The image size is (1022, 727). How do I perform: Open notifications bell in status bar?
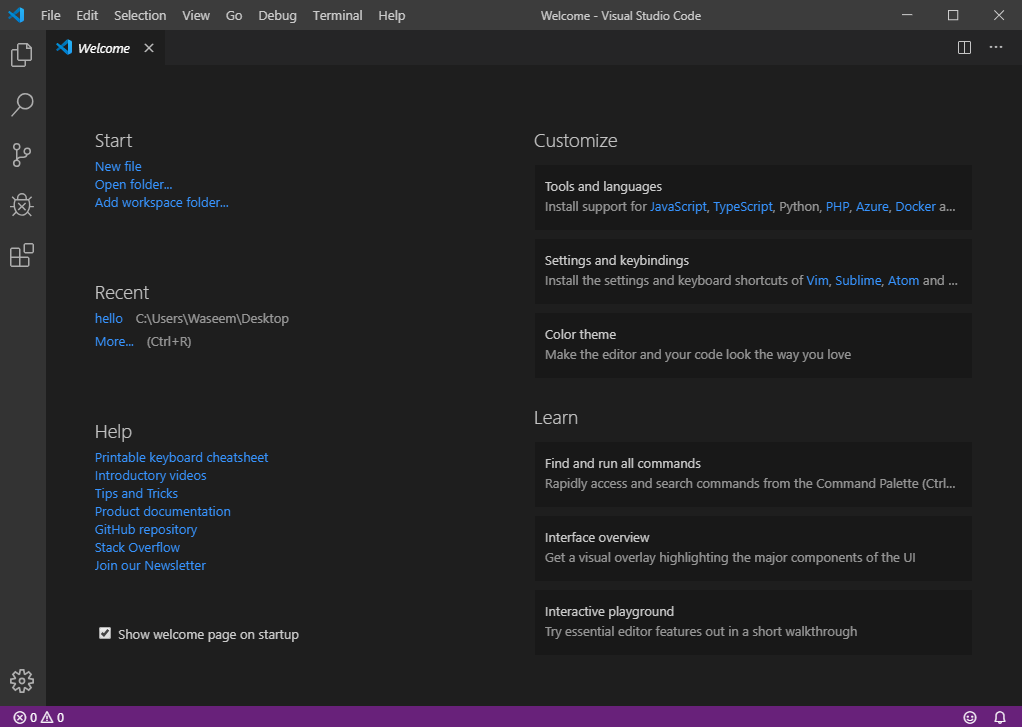click(1000, 717)
